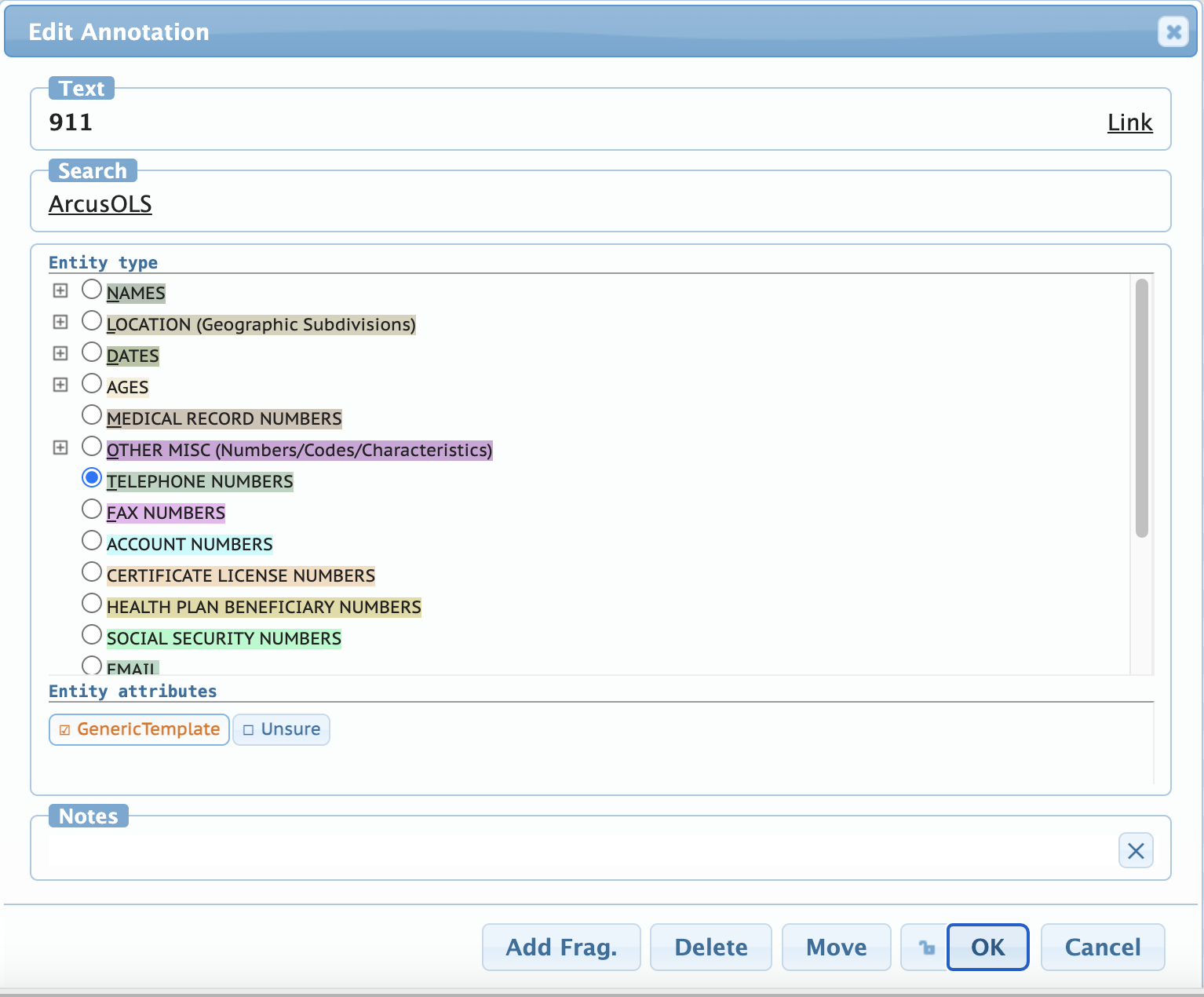Confirm with the OK button
Screen dimensions: 1204x997
click(x=987, y=948)
